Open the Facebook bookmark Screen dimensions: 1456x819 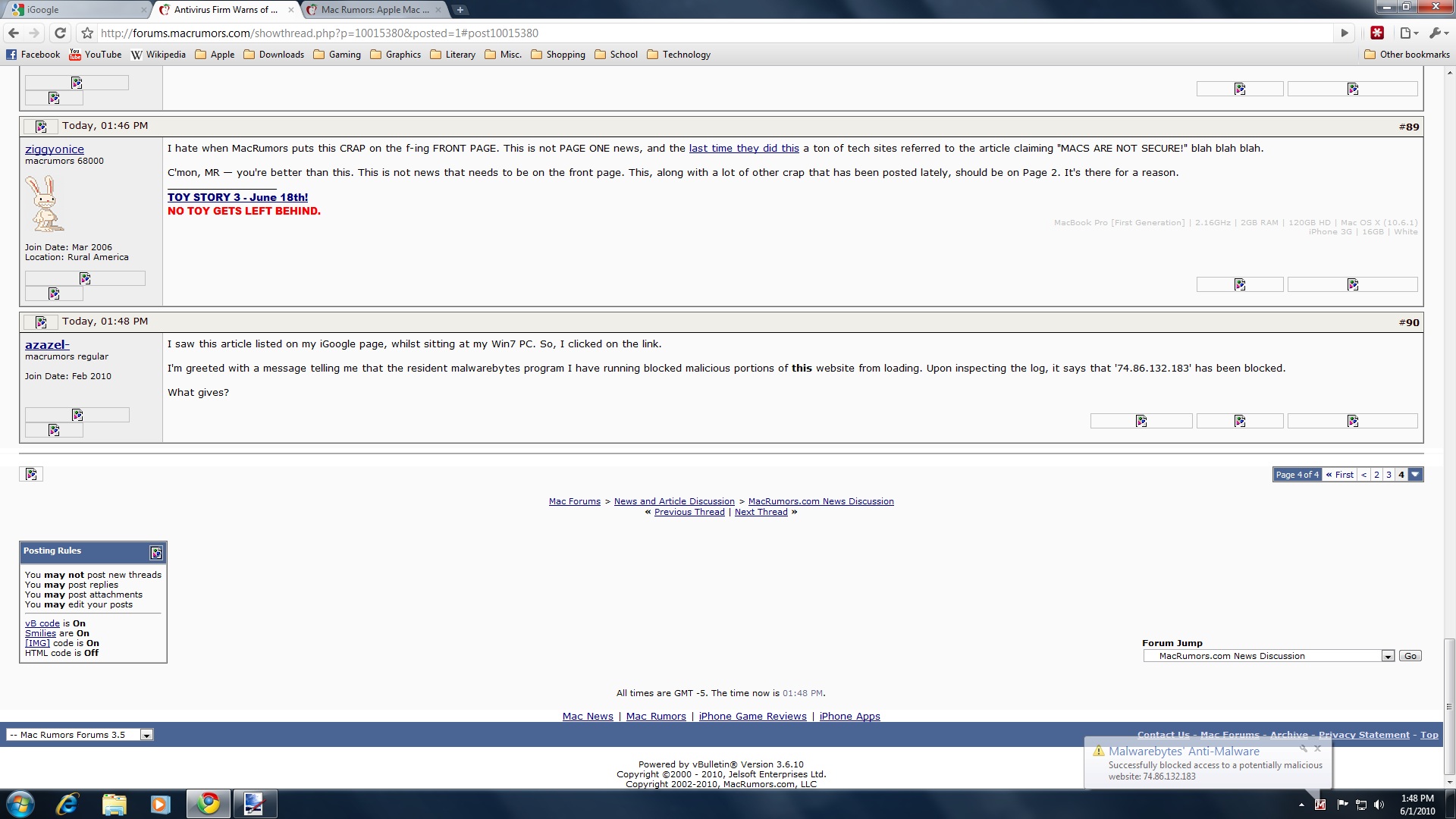click(33, 55)
